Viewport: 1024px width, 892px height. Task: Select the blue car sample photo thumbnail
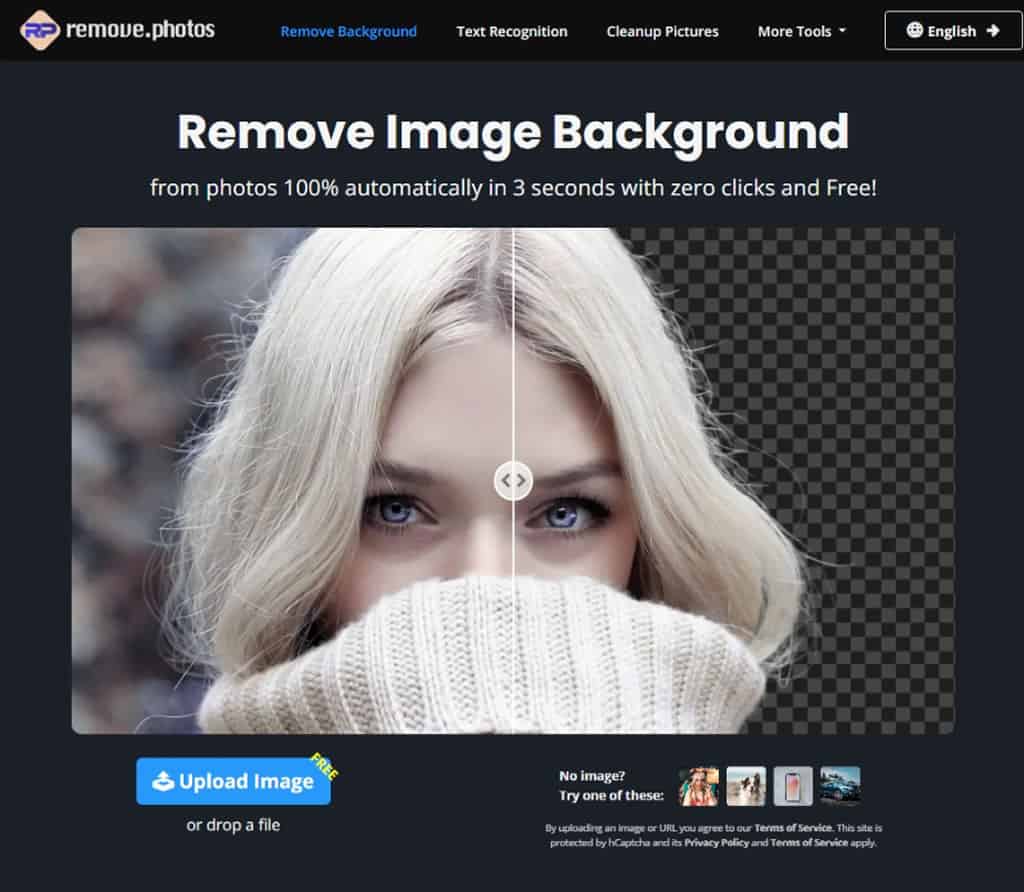click(x=840, y=786)
